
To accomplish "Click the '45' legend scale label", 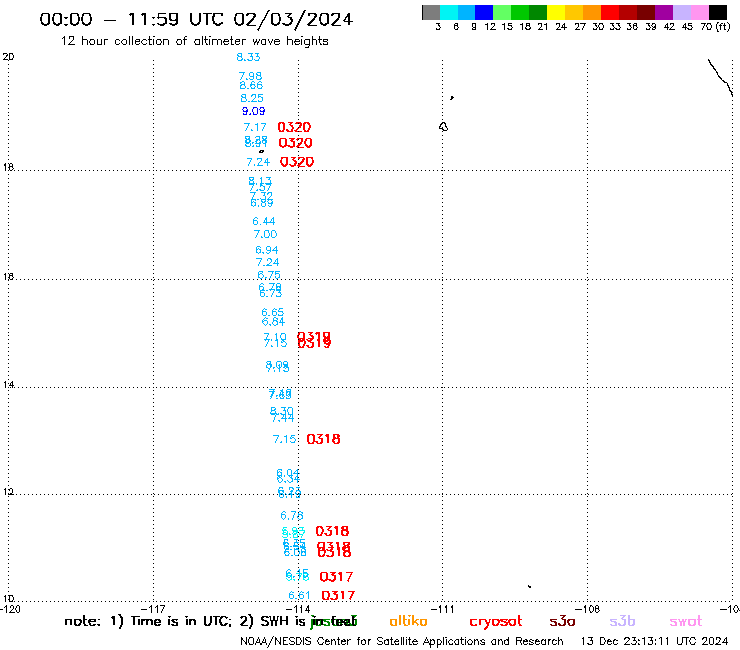I will pos(687,27).
